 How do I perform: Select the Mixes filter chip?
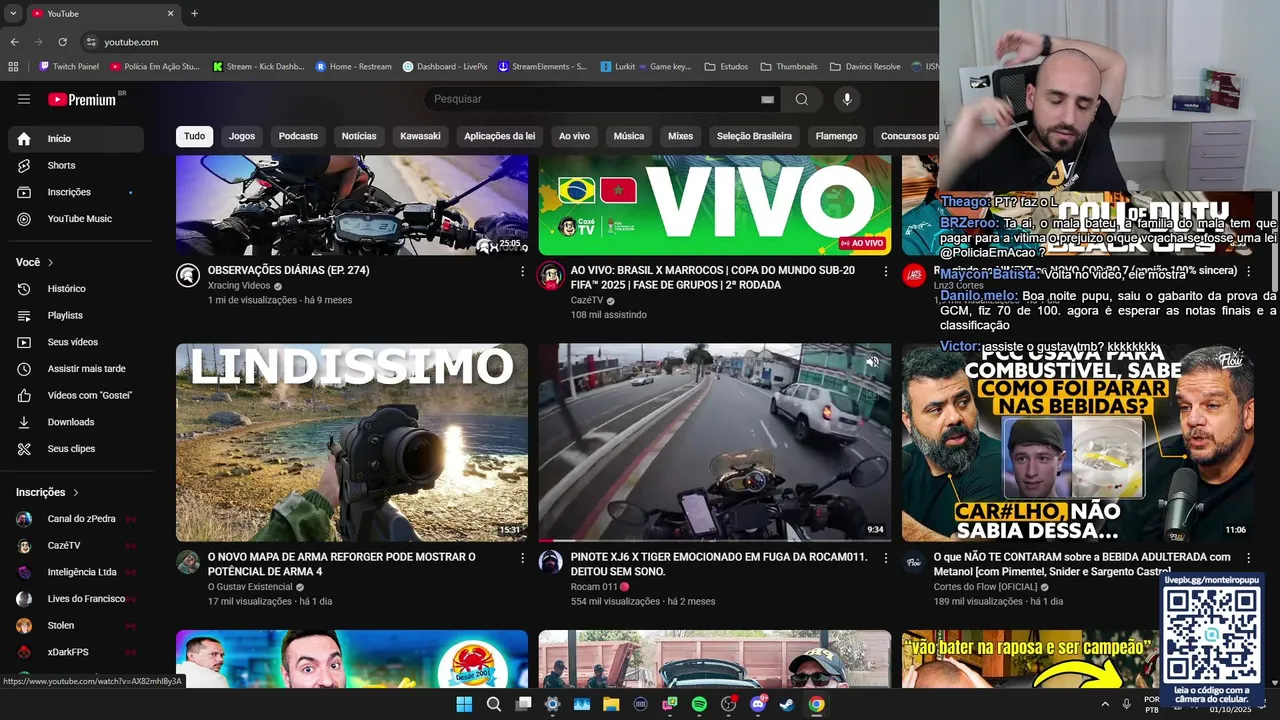coord(680,136)
